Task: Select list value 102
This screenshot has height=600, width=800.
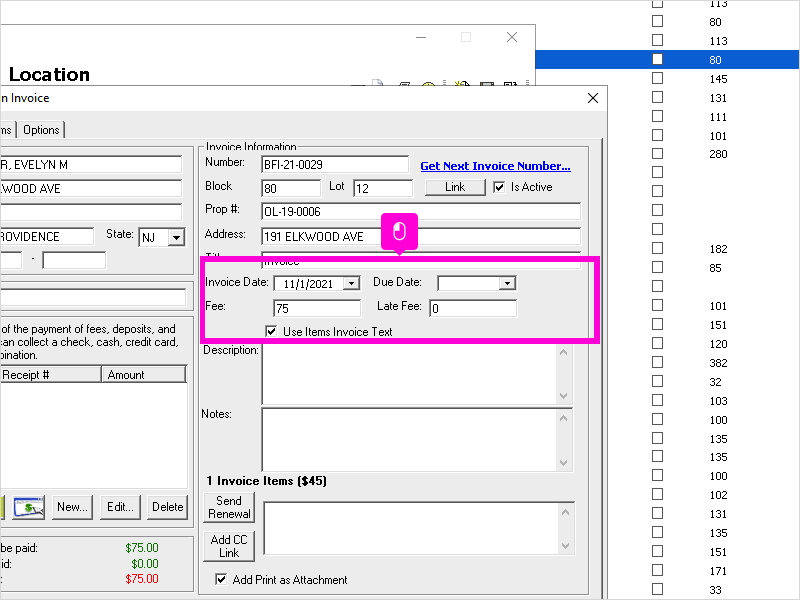Action: [718, 495]
